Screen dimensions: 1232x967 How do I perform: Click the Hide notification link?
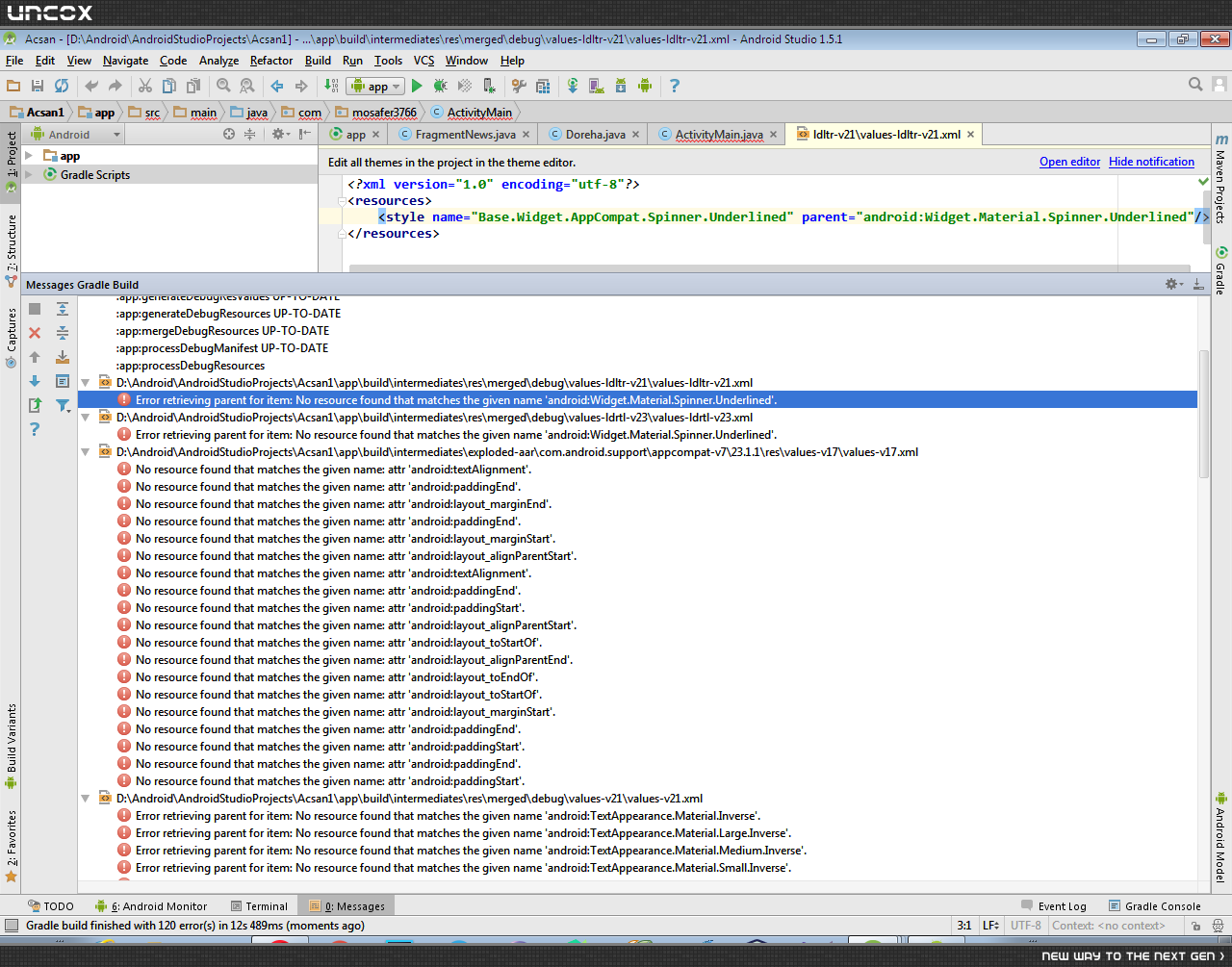pos(1151,162)
